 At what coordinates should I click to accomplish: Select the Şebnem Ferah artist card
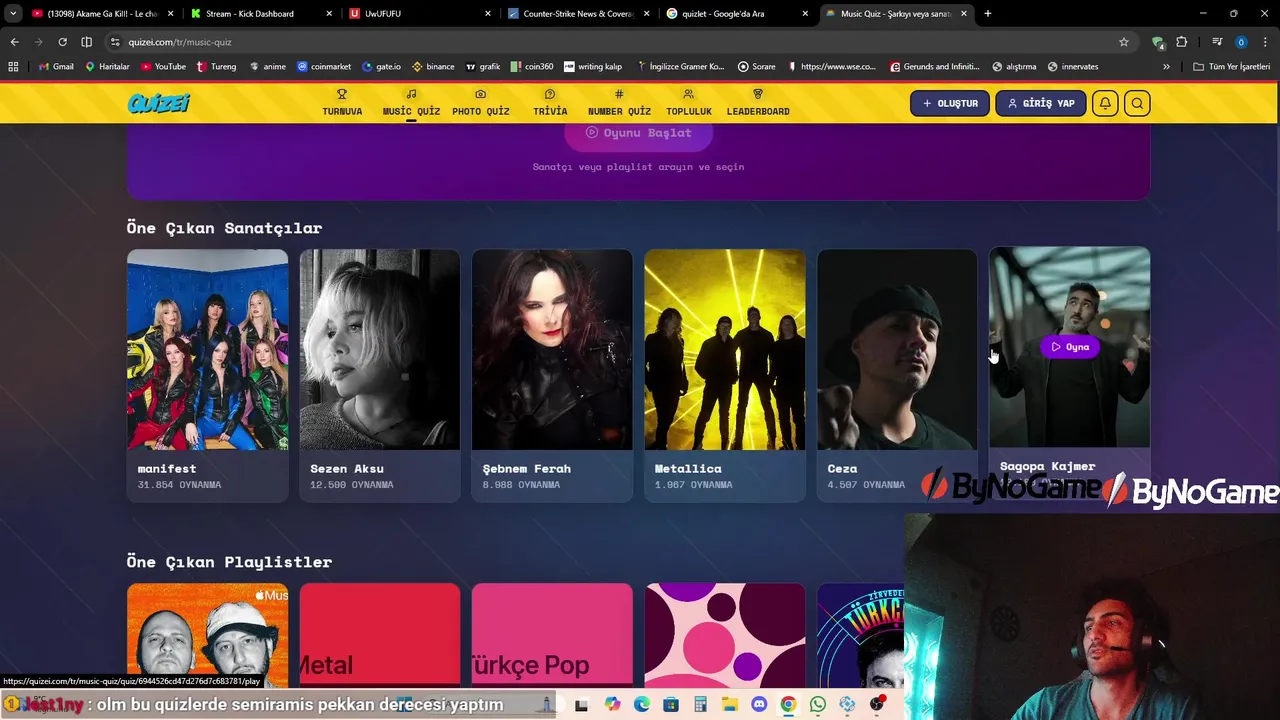tap(552, 375)
